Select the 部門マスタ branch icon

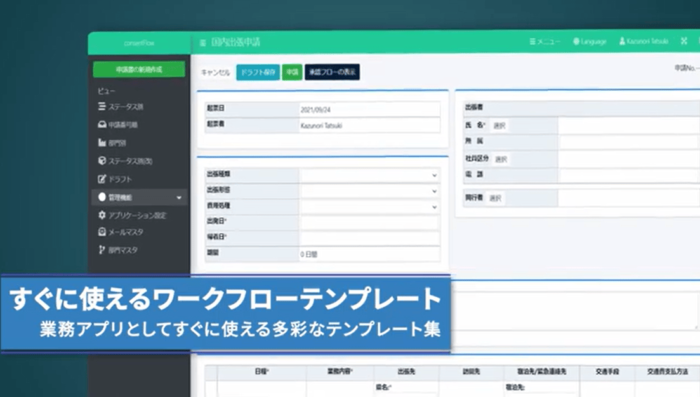(x=102, y=250)
